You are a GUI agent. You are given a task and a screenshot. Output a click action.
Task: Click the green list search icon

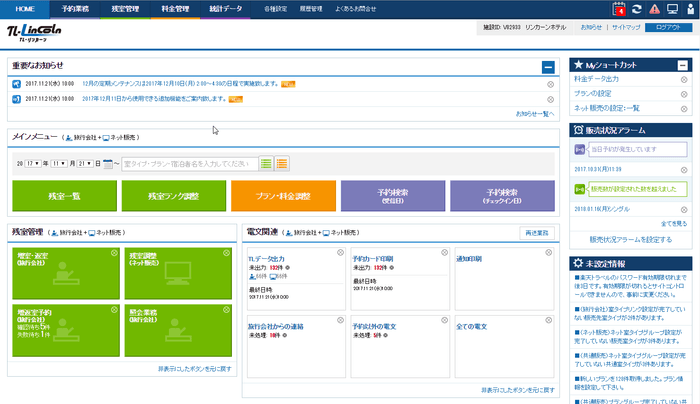[x=266, y=163]
